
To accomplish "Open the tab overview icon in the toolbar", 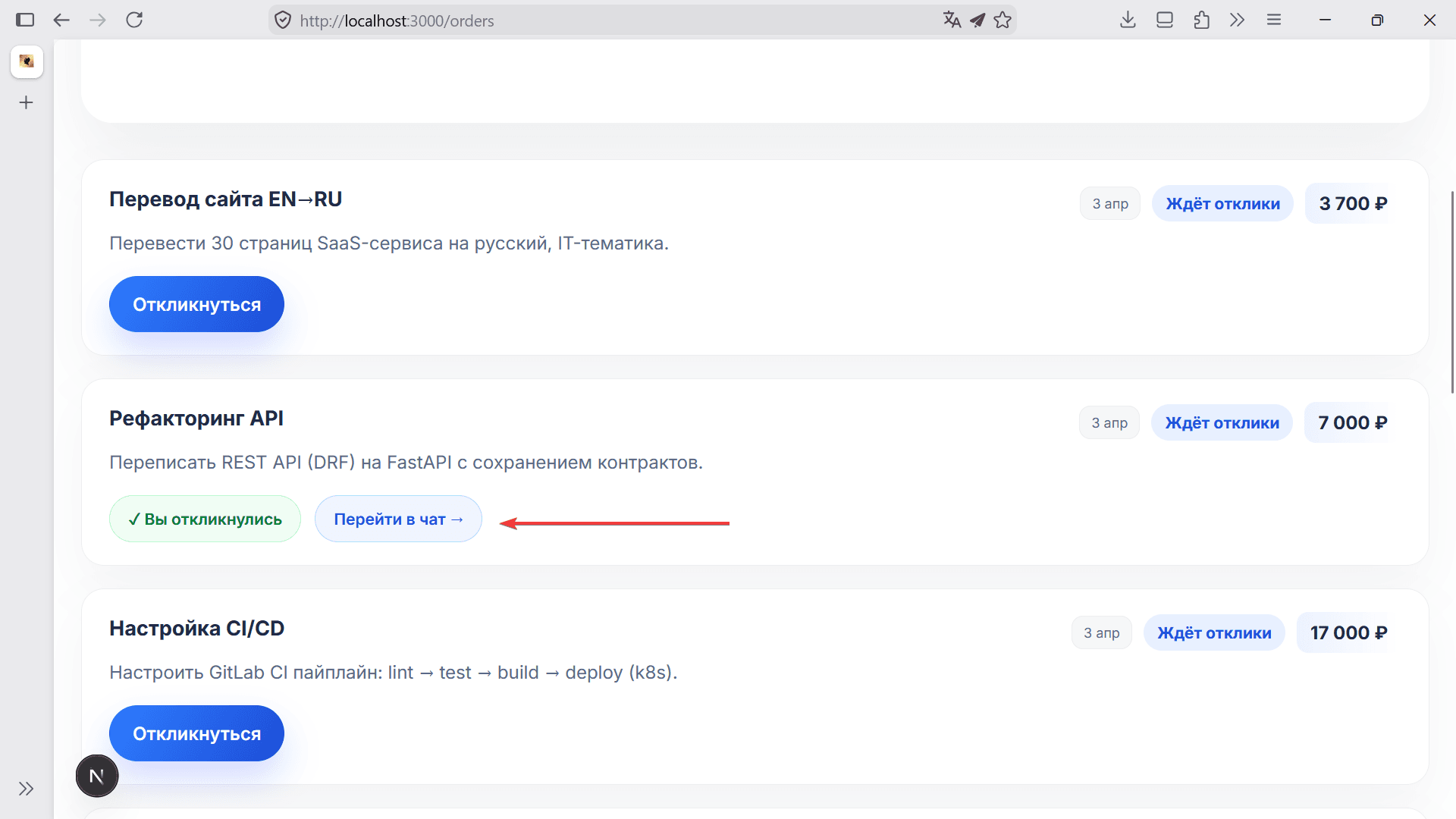I will click(x=1165, y=20).
